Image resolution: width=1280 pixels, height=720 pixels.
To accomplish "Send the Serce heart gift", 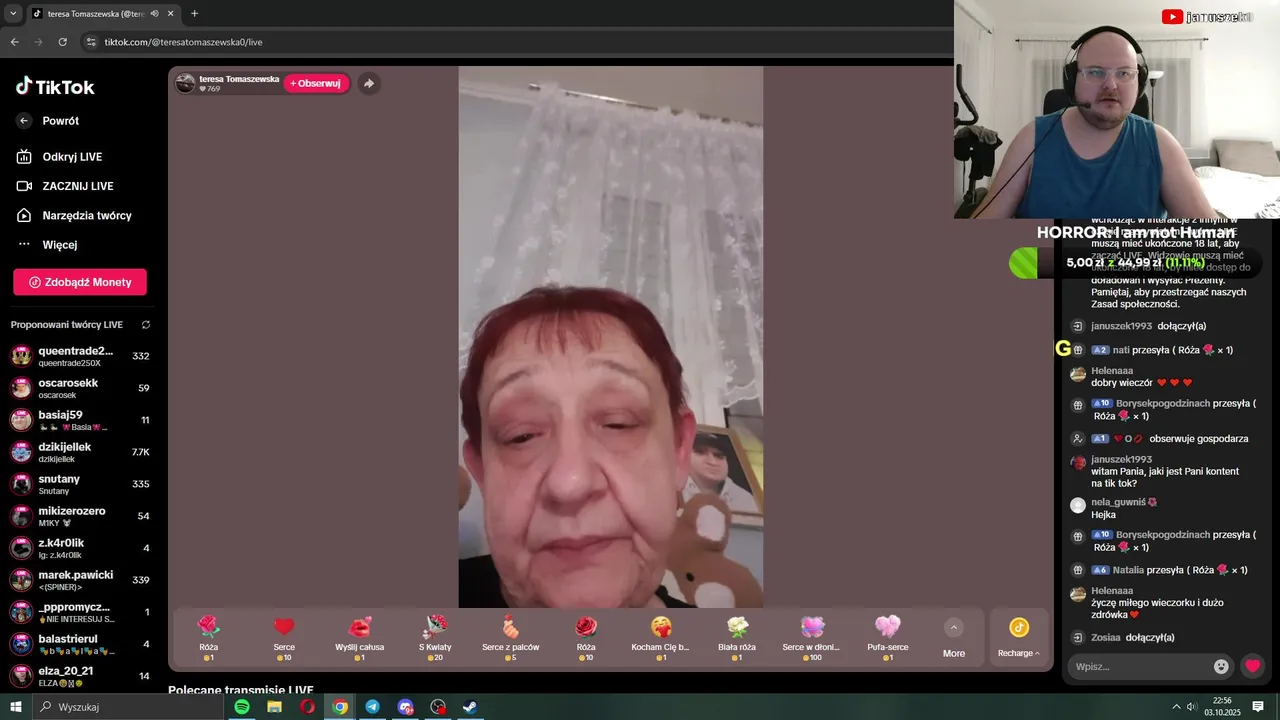I will (x=284, y=638).
